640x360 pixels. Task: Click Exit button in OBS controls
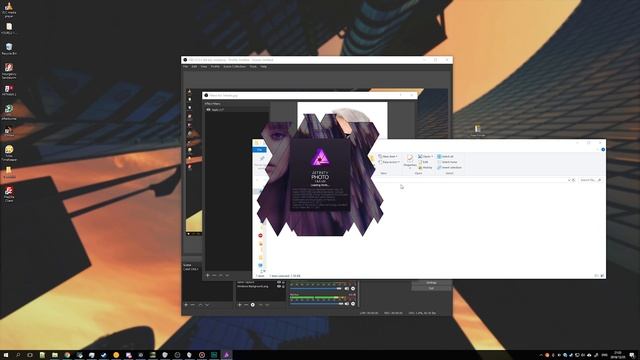pos(431,288)
